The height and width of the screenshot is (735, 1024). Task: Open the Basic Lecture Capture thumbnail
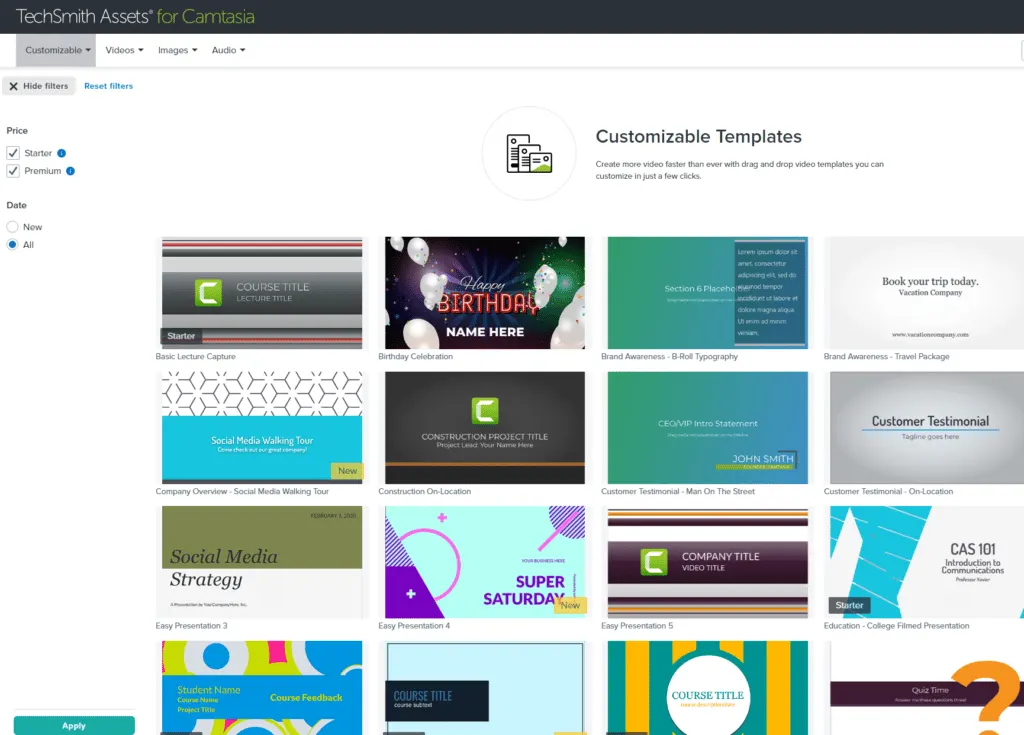(262, 293)
